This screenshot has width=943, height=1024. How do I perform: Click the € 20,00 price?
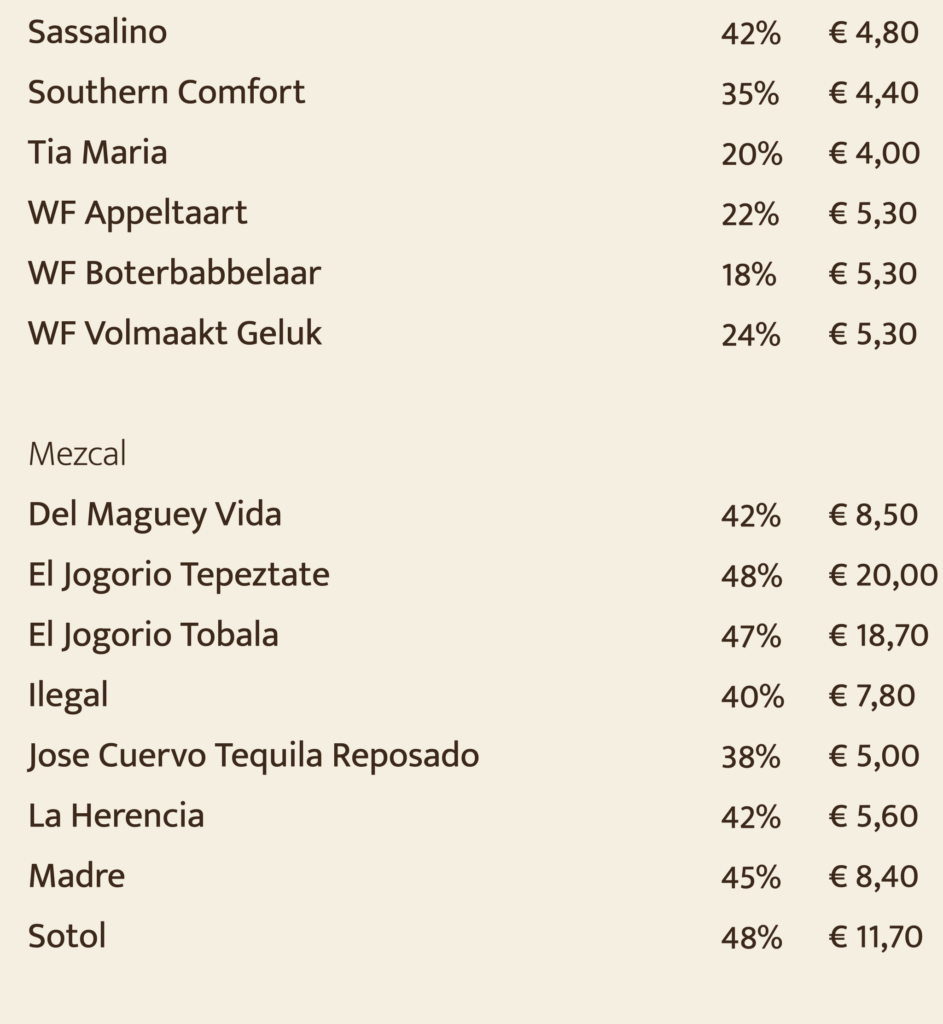(883, 575)
